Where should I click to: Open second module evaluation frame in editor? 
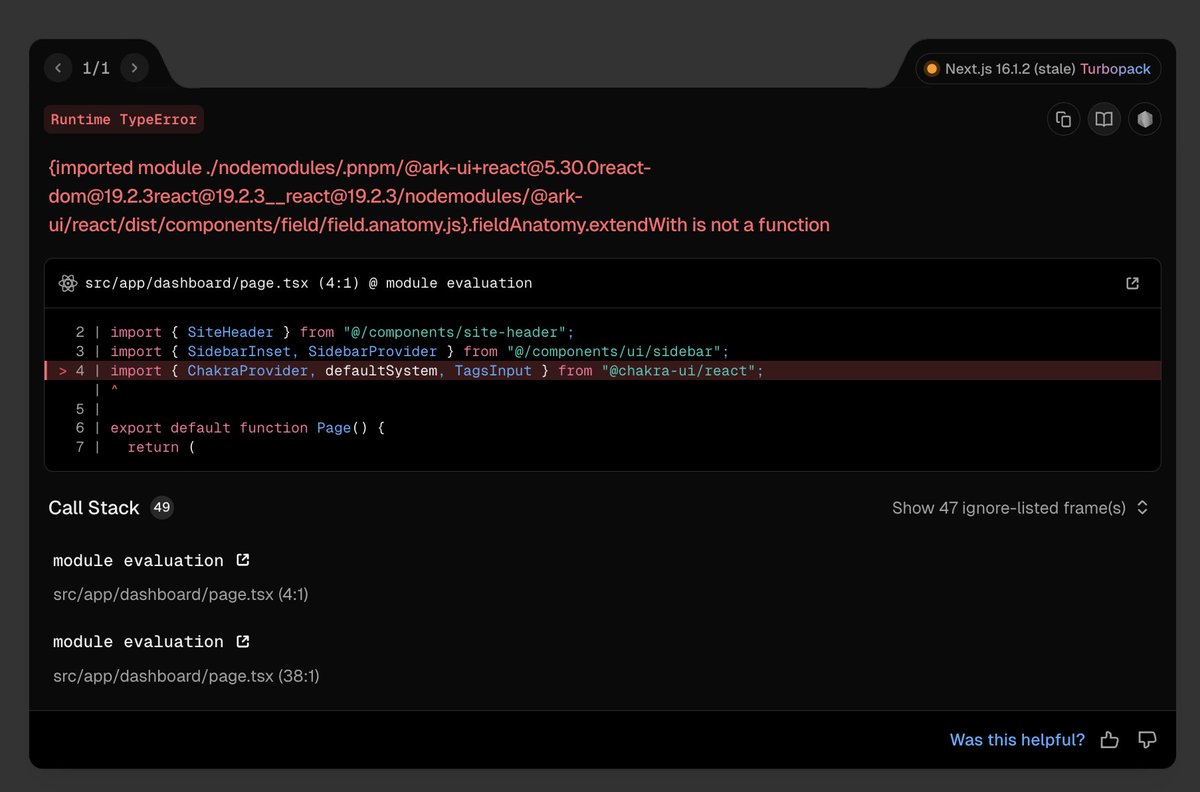click(x=242, y=641)
